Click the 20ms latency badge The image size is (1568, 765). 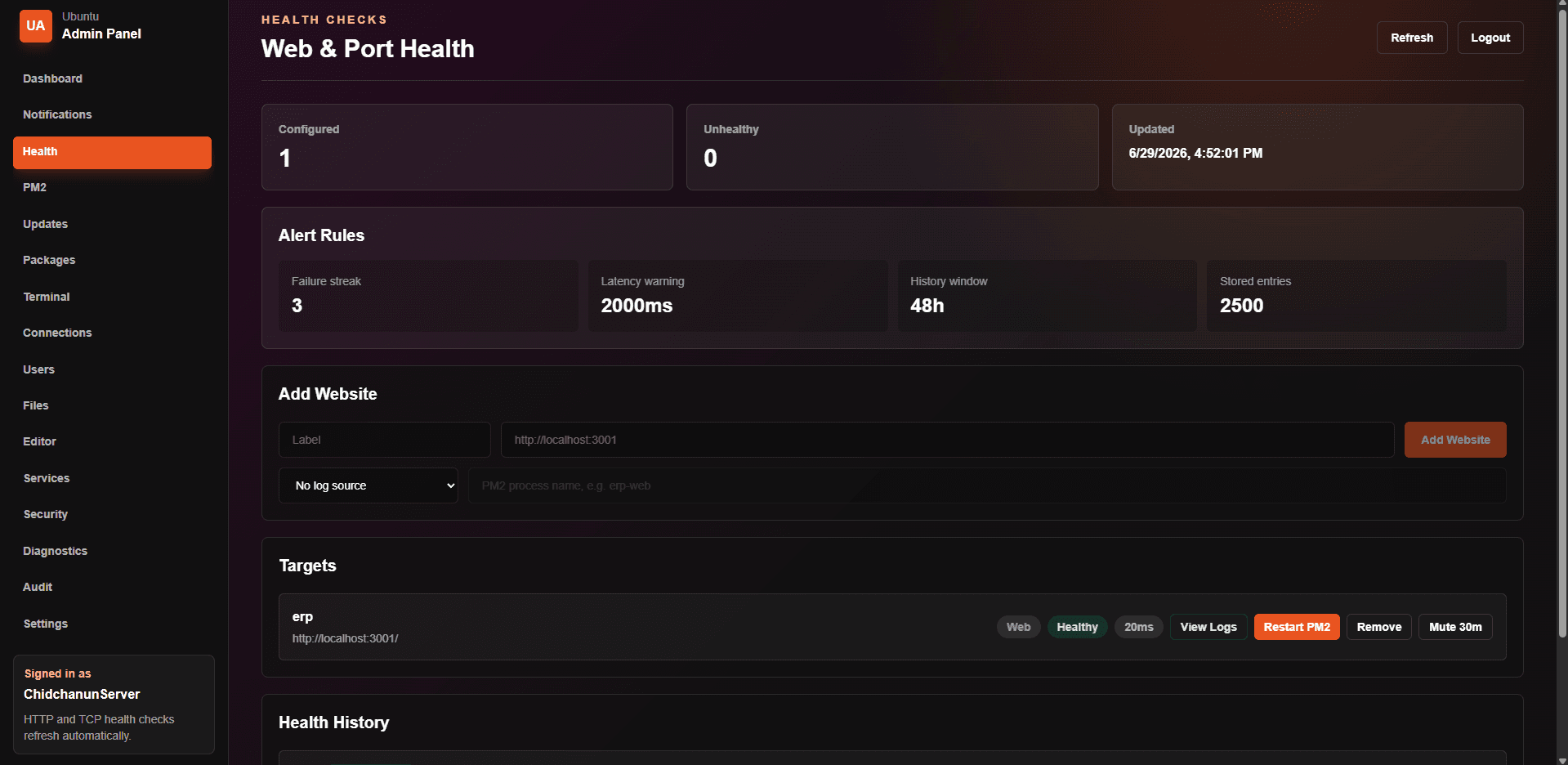pos(1138,627)
